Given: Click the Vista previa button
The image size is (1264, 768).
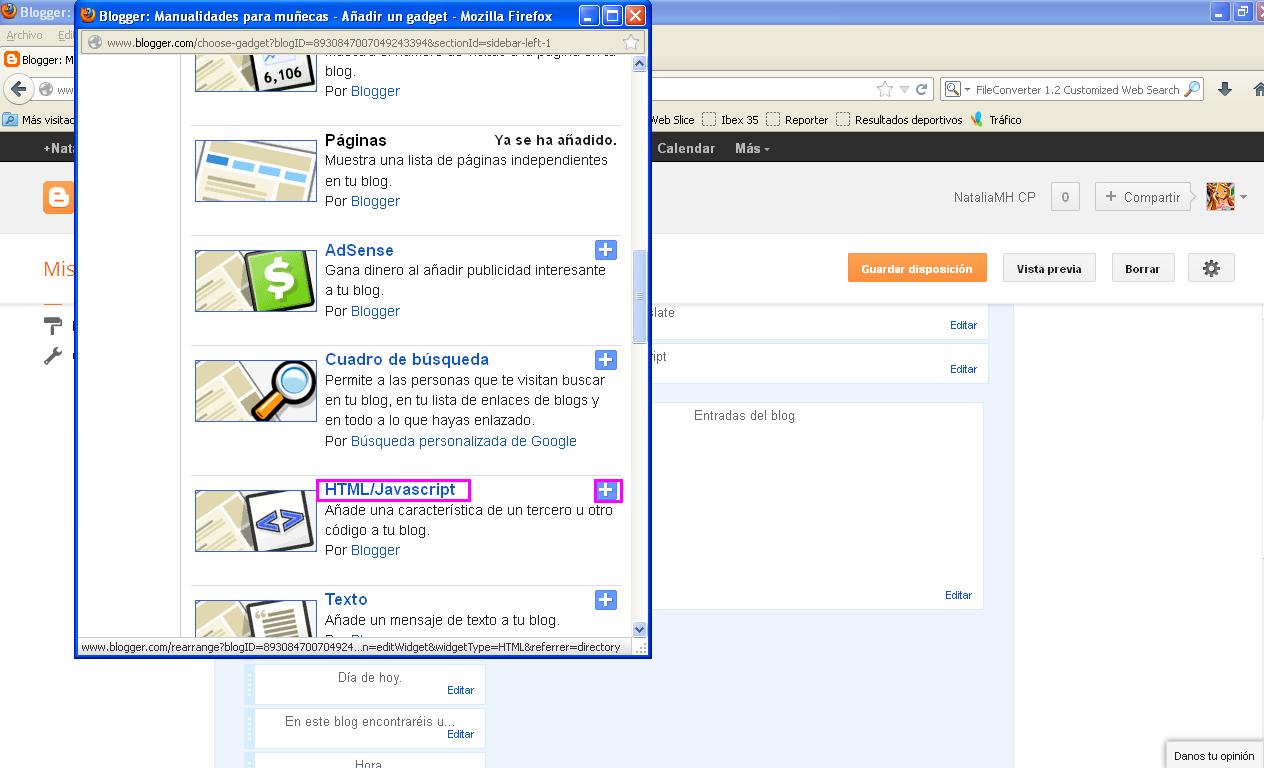Looking at the screenshot, I should [1049, 268].
